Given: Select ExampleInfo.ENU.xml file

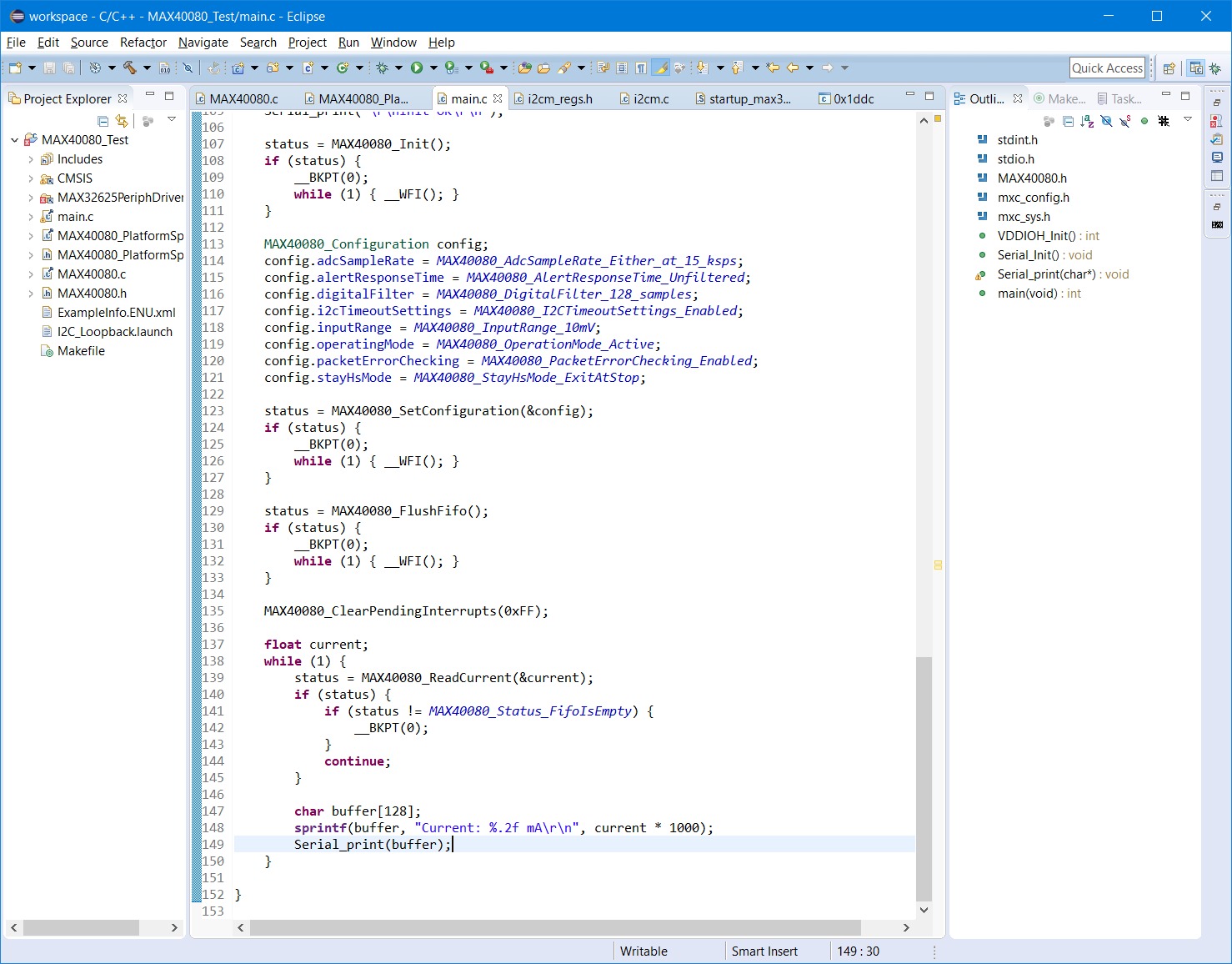Looking at the screenshot, I should pyautogui.click(x=117, y=313).
